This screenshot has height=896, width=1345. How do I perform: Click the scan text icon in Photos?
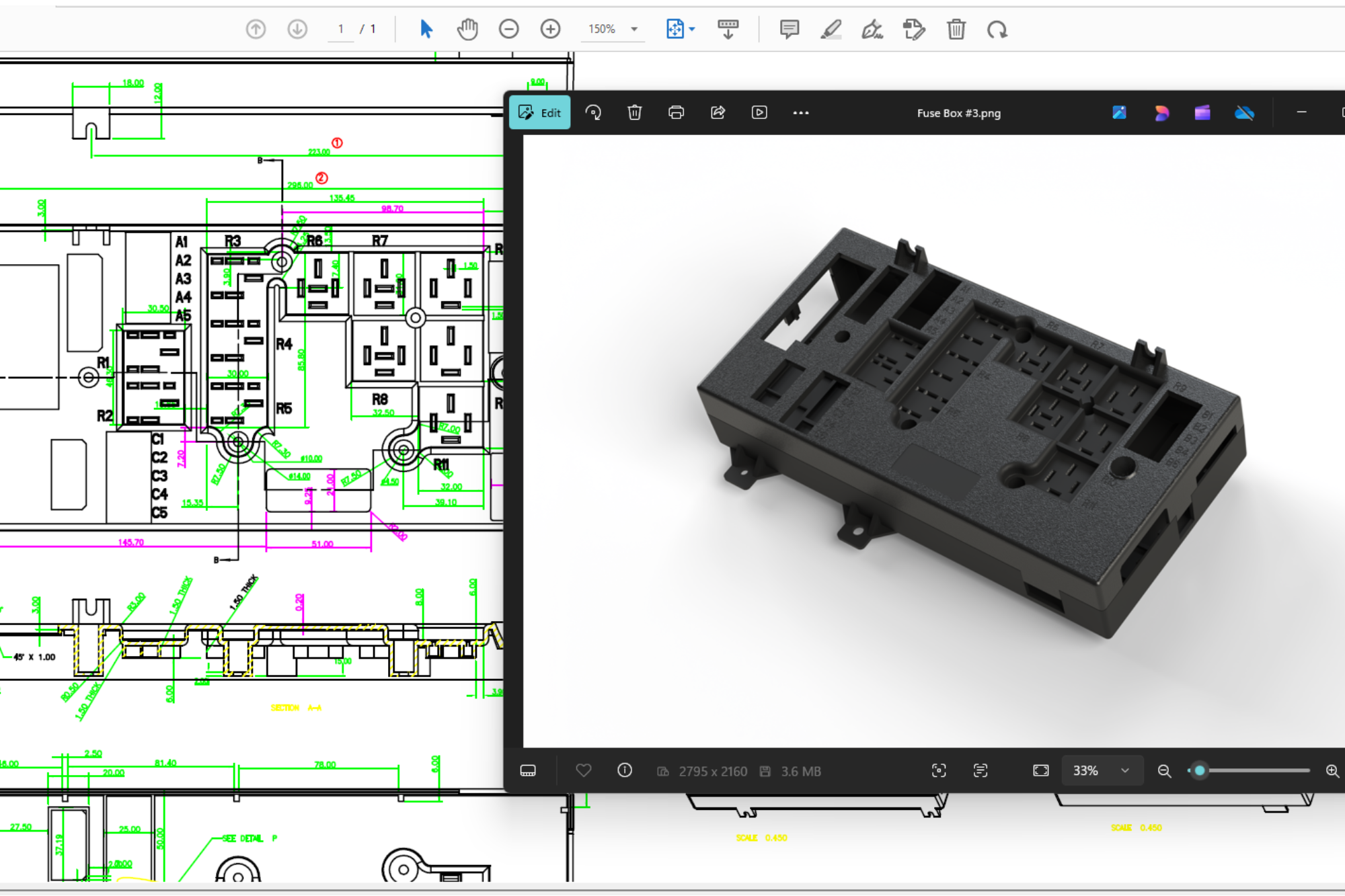pyautogui.click(x=981, y=770)
